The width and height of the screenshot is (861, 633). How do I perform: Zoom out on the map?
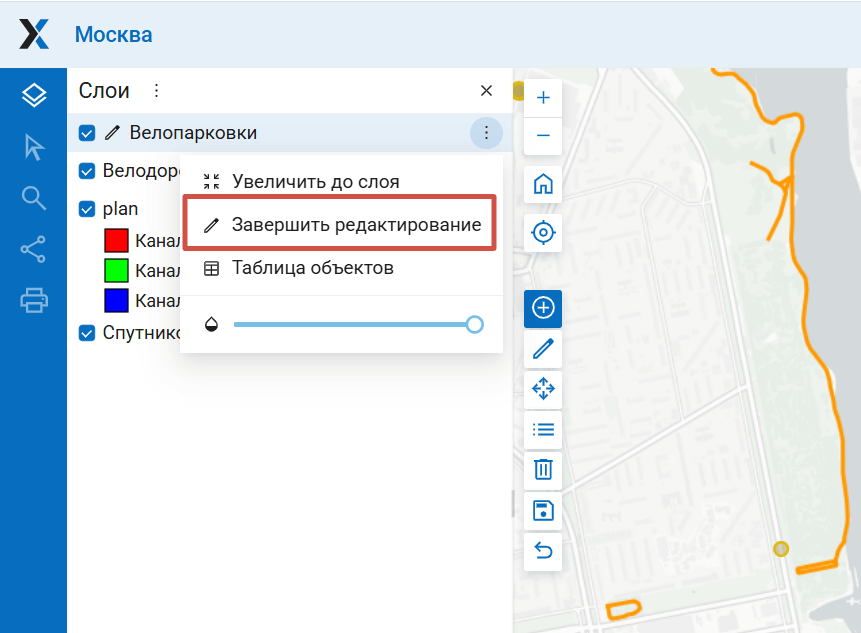pos(543,135)
